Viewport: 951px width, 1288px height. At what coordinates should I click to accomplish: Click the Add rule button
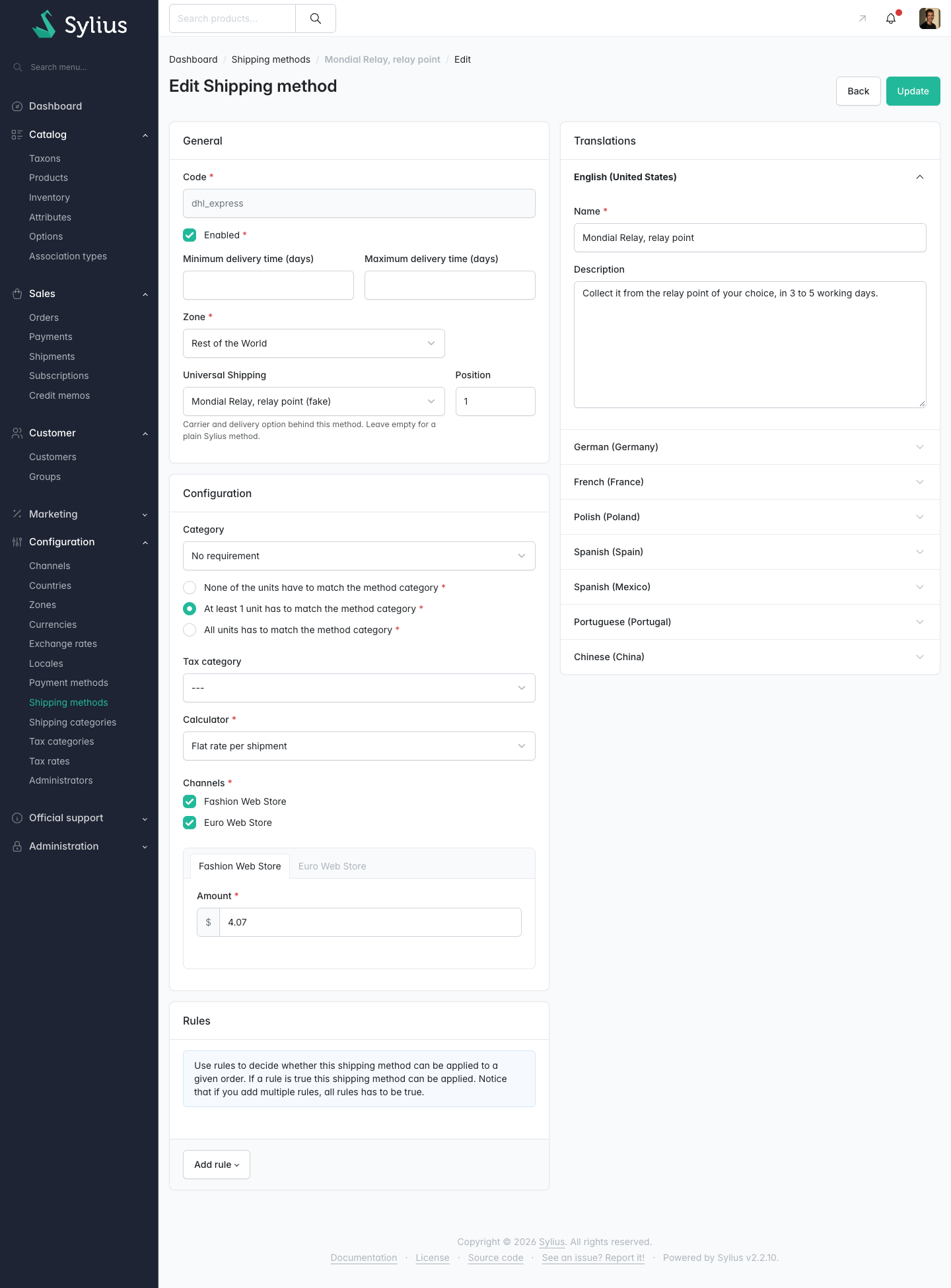217,1165
